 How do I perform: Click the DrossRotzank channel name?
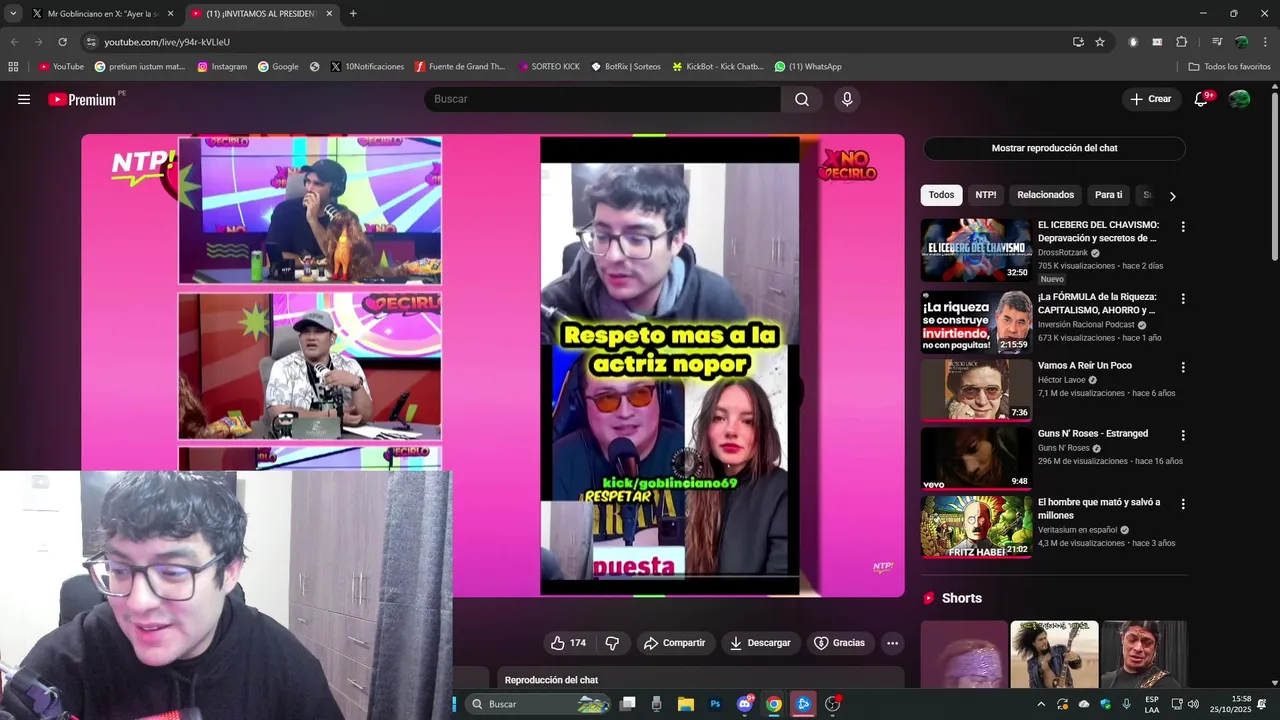point(1063,253)
